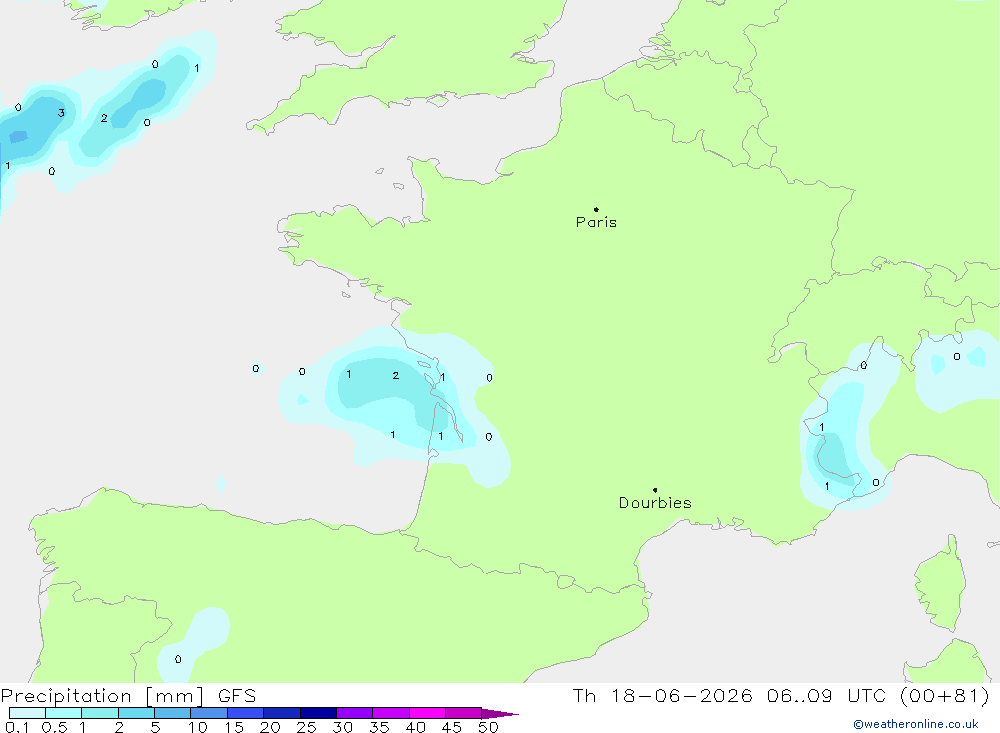Click the date text '18-06-2026'
This screenshot has width=1000, height=733.
click(x=682, y=695)
